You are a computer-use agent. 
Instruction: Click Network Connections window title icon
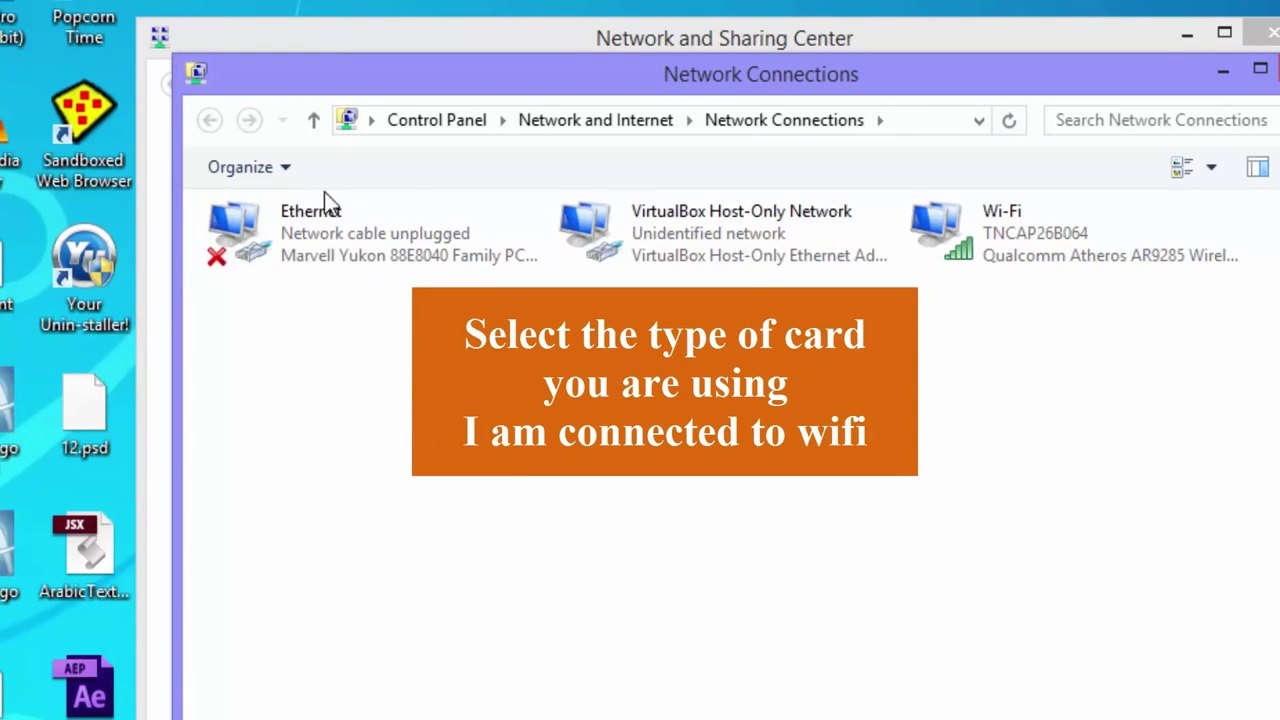(x=196, y=72)
